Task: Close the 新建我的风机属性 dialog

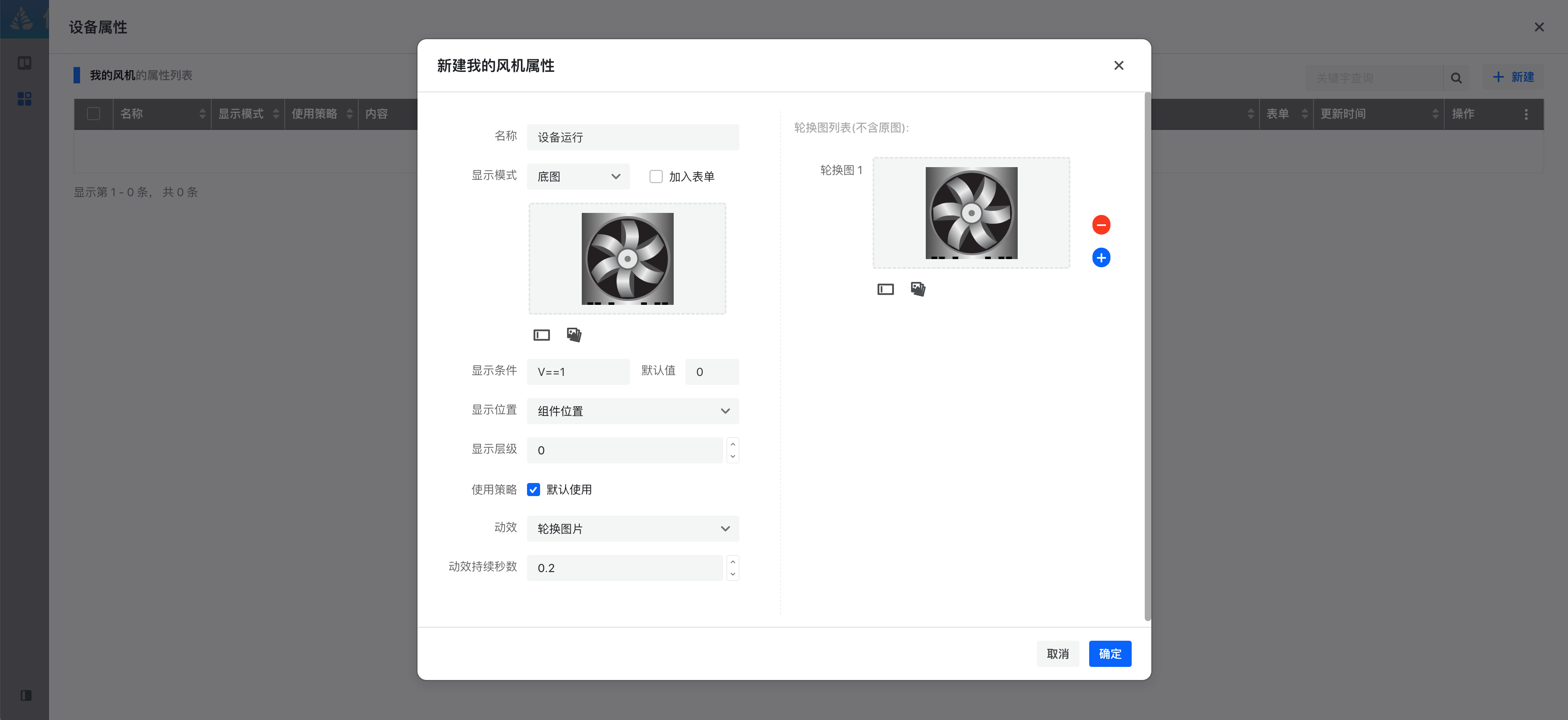Action: click(1118, 65)
